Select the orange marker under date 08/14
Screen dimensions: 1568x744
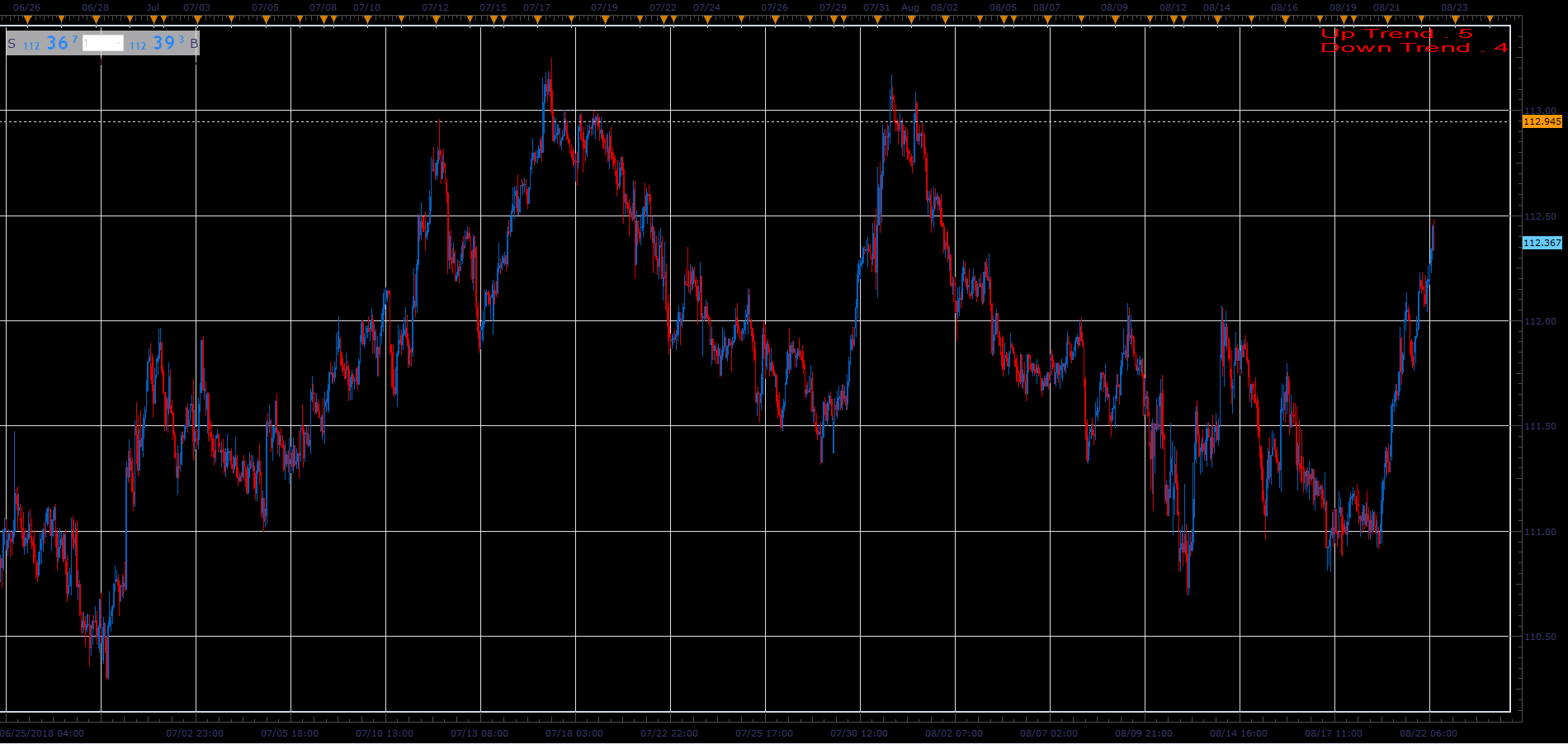pyautogui.click(x=1216, y=19)
